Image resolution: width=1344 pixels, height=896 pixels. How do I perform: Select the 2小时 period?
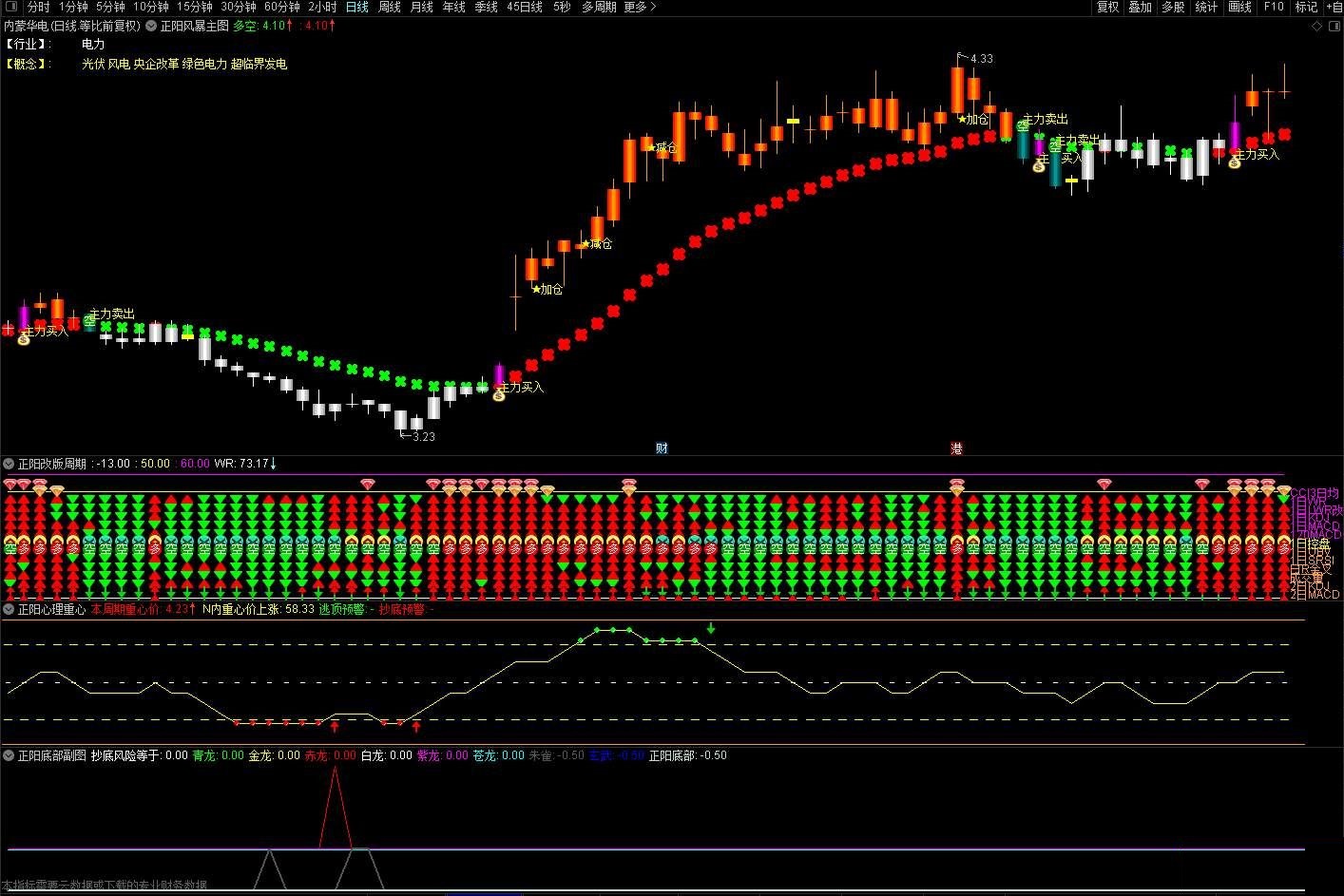322,7
